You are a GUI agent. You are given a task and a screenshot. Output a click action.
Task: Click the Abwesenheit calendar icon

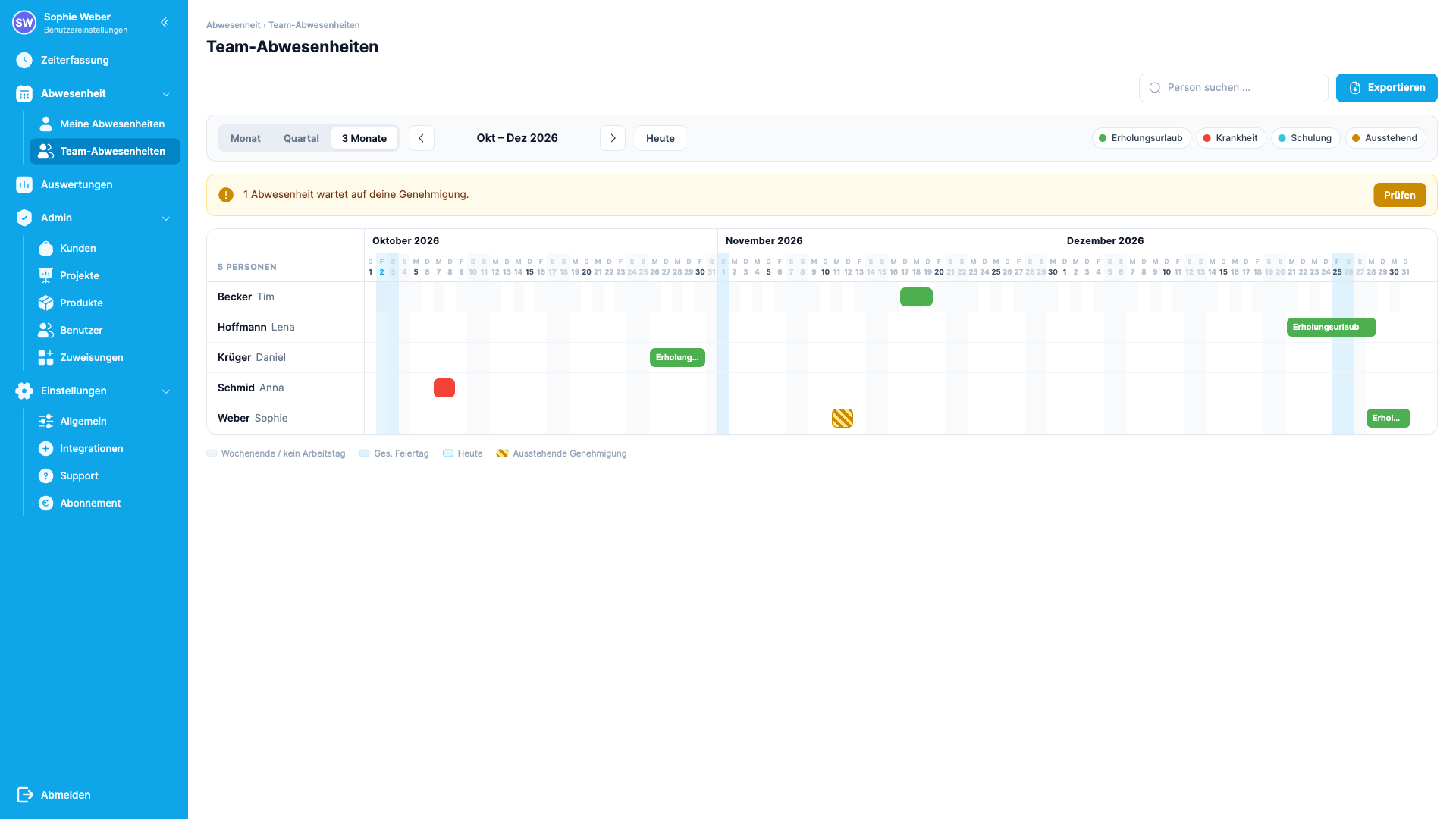(x=24, y=93)
